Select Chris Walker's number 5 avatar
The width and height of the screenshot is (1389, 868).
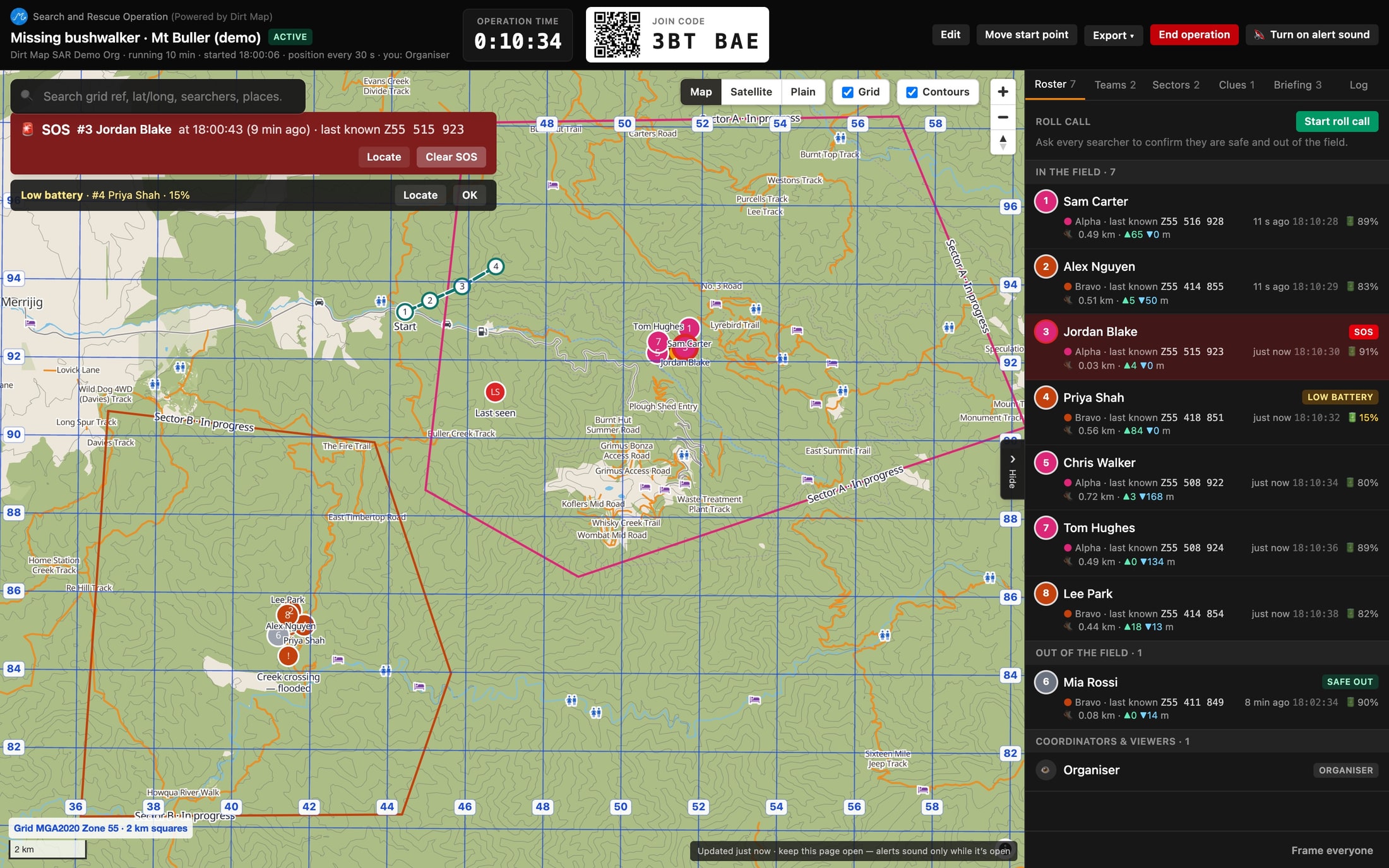[x=1046, y=463]
